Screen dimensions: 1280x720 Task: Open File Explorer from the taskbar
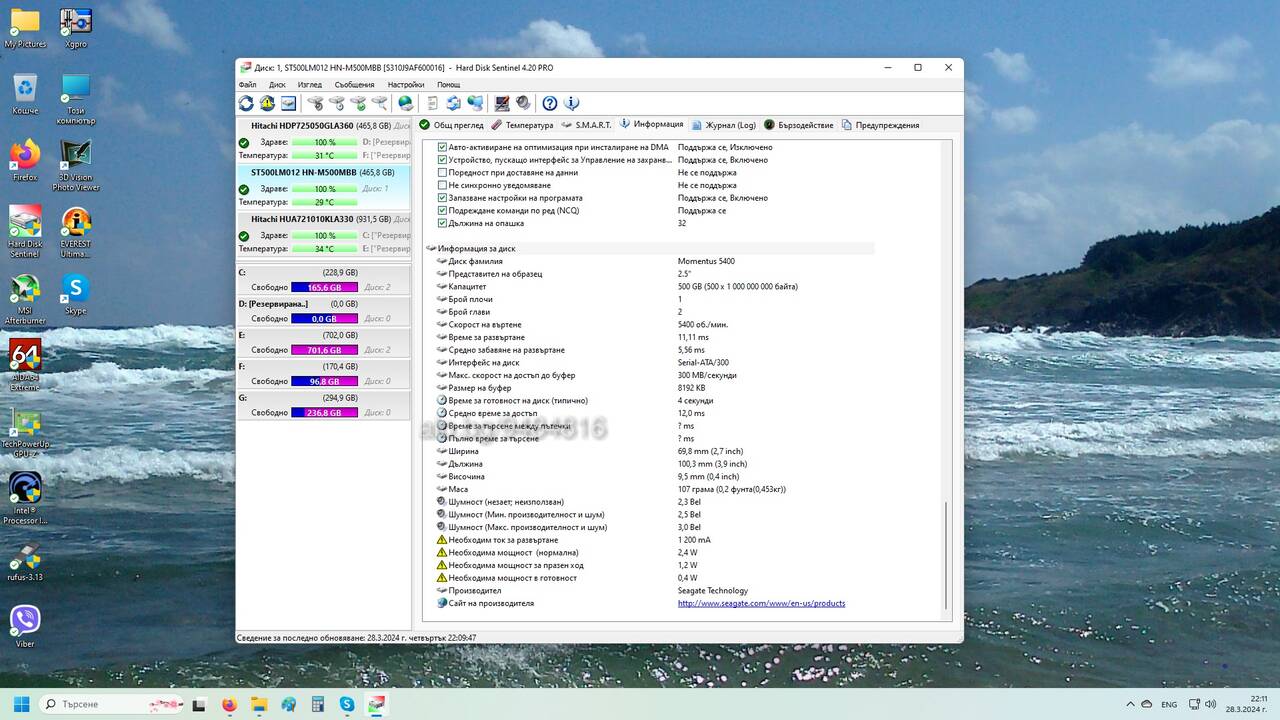260,704
